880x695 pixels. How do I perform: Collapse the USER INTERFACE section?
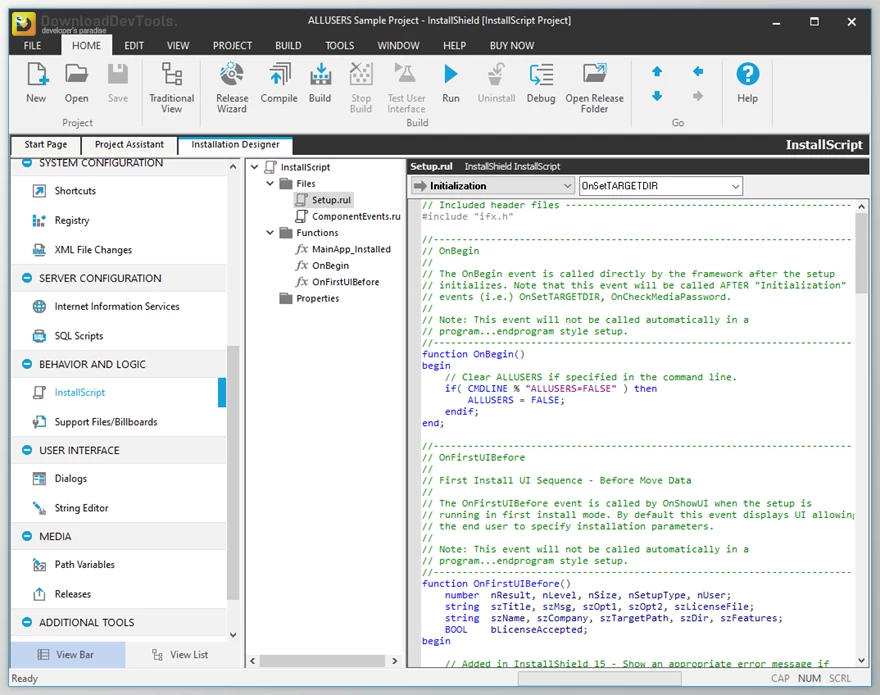point(26,450)
